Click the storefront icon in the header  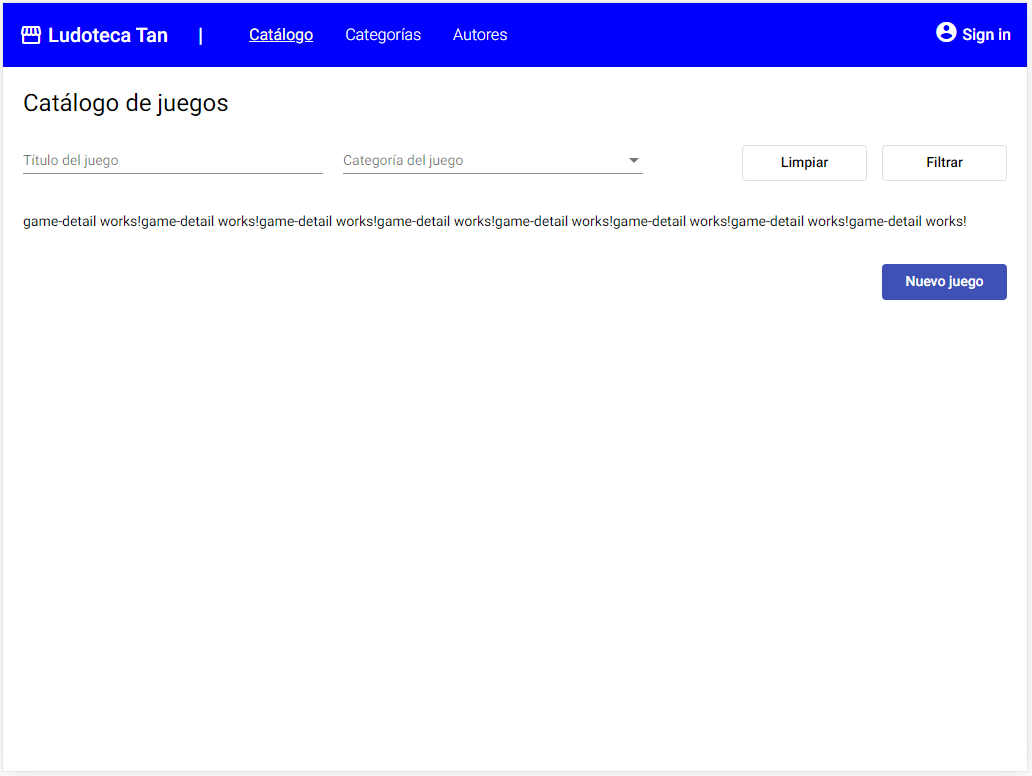pos(31,33)
